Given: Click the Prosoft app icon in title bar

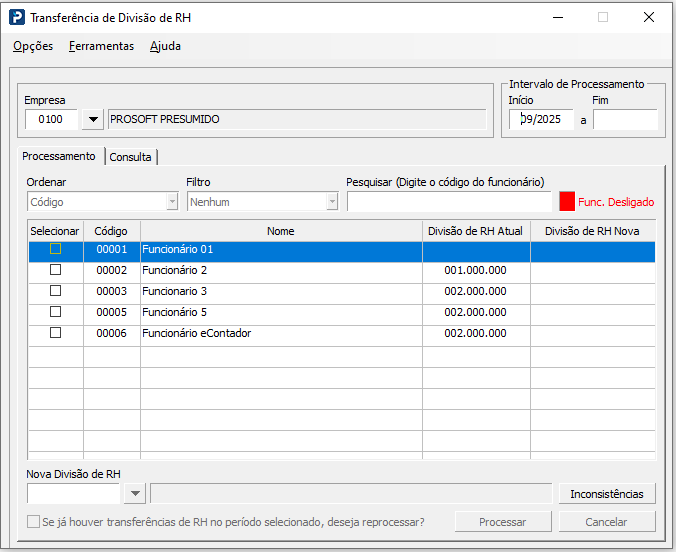Looking at the screenshot, I should point(17,17).
